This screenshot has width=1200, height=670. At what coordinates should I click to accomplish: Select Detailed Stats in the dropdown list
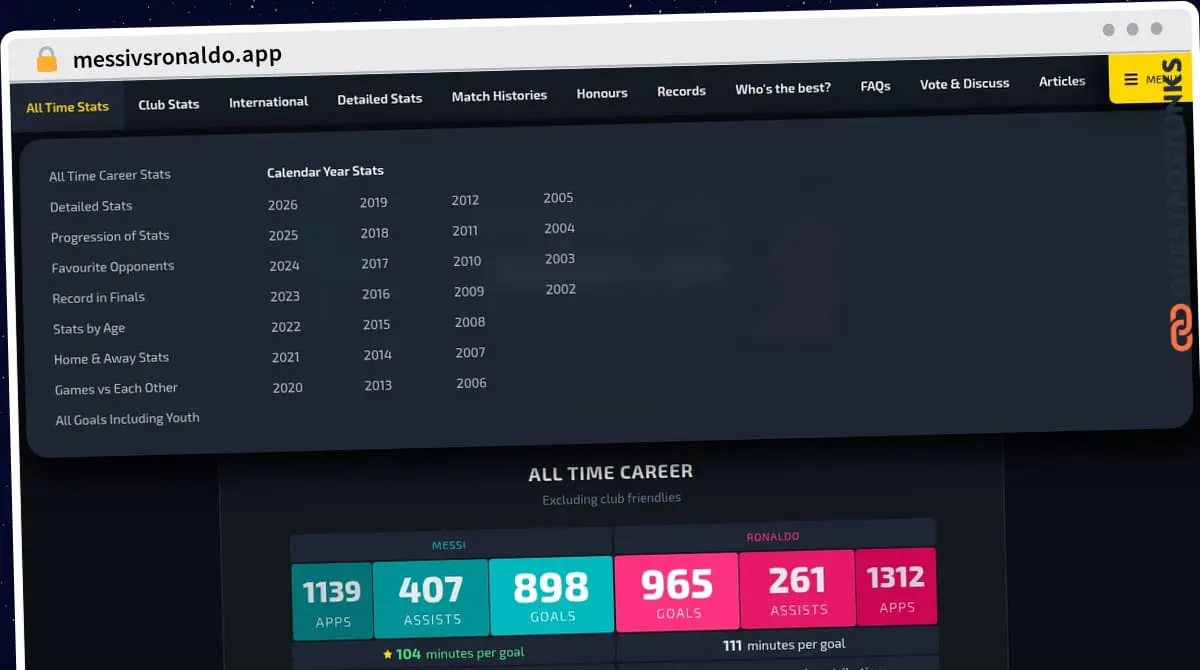tap(91, 206)
